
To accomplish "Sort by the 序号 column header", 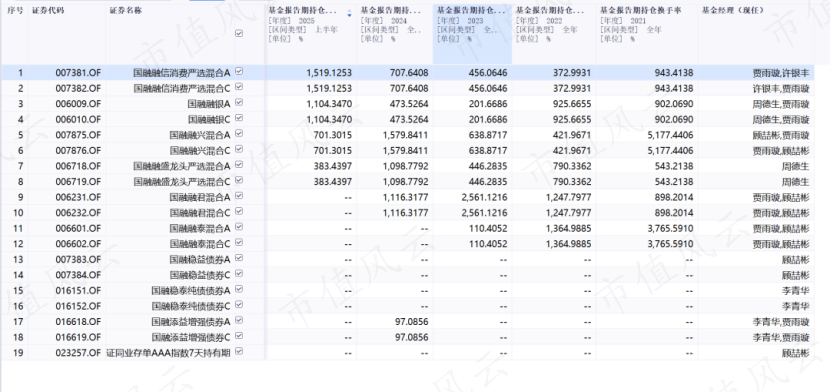I will coord(14,11).
